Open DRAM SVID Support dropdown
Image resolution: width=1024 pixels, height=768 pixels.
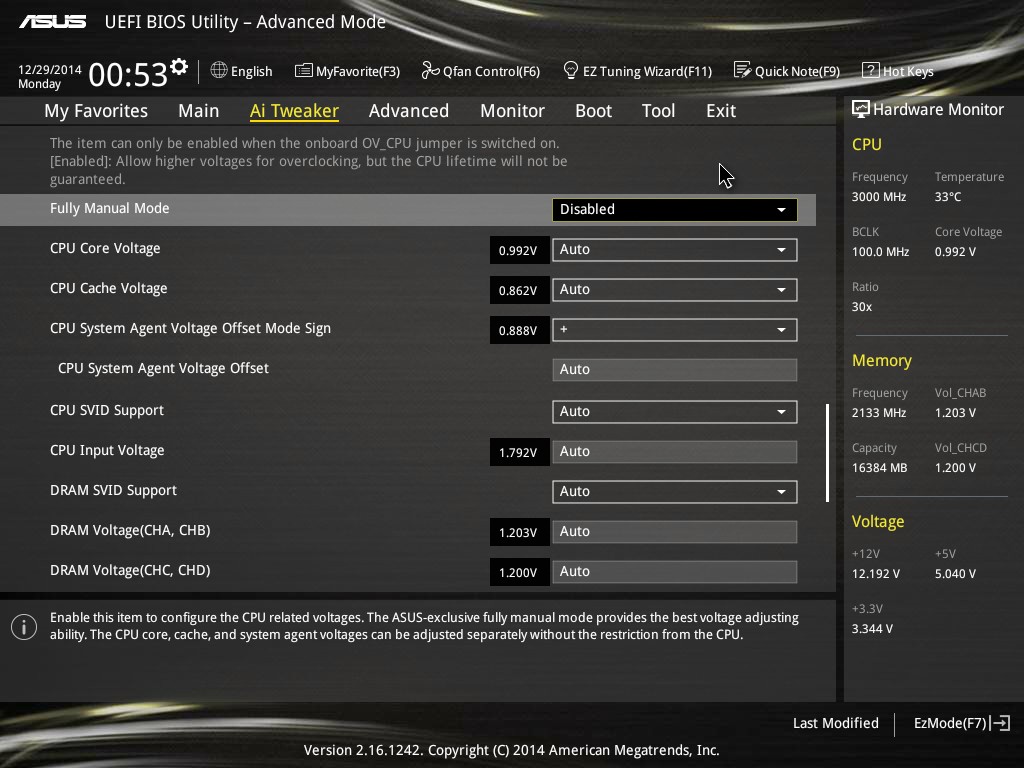675,492
